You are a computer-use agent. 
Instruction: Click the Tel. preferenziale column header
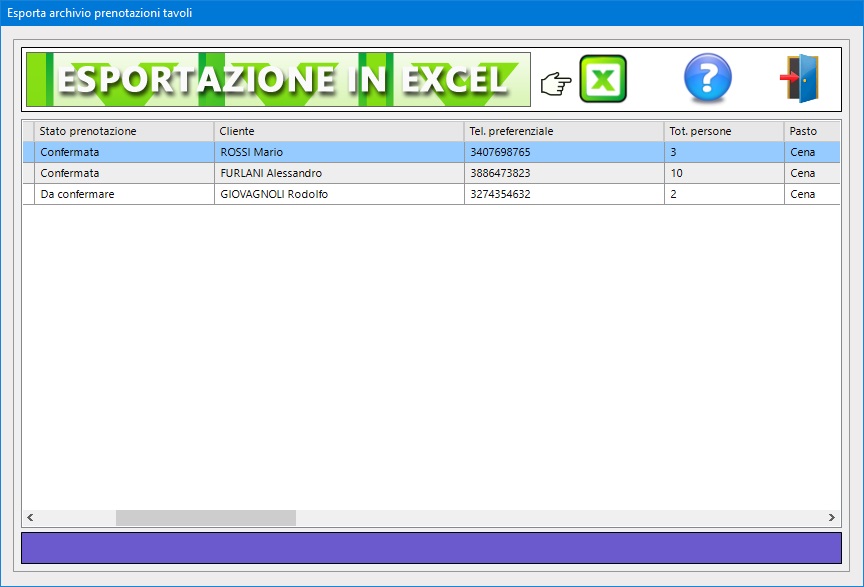tap(564, 131)
